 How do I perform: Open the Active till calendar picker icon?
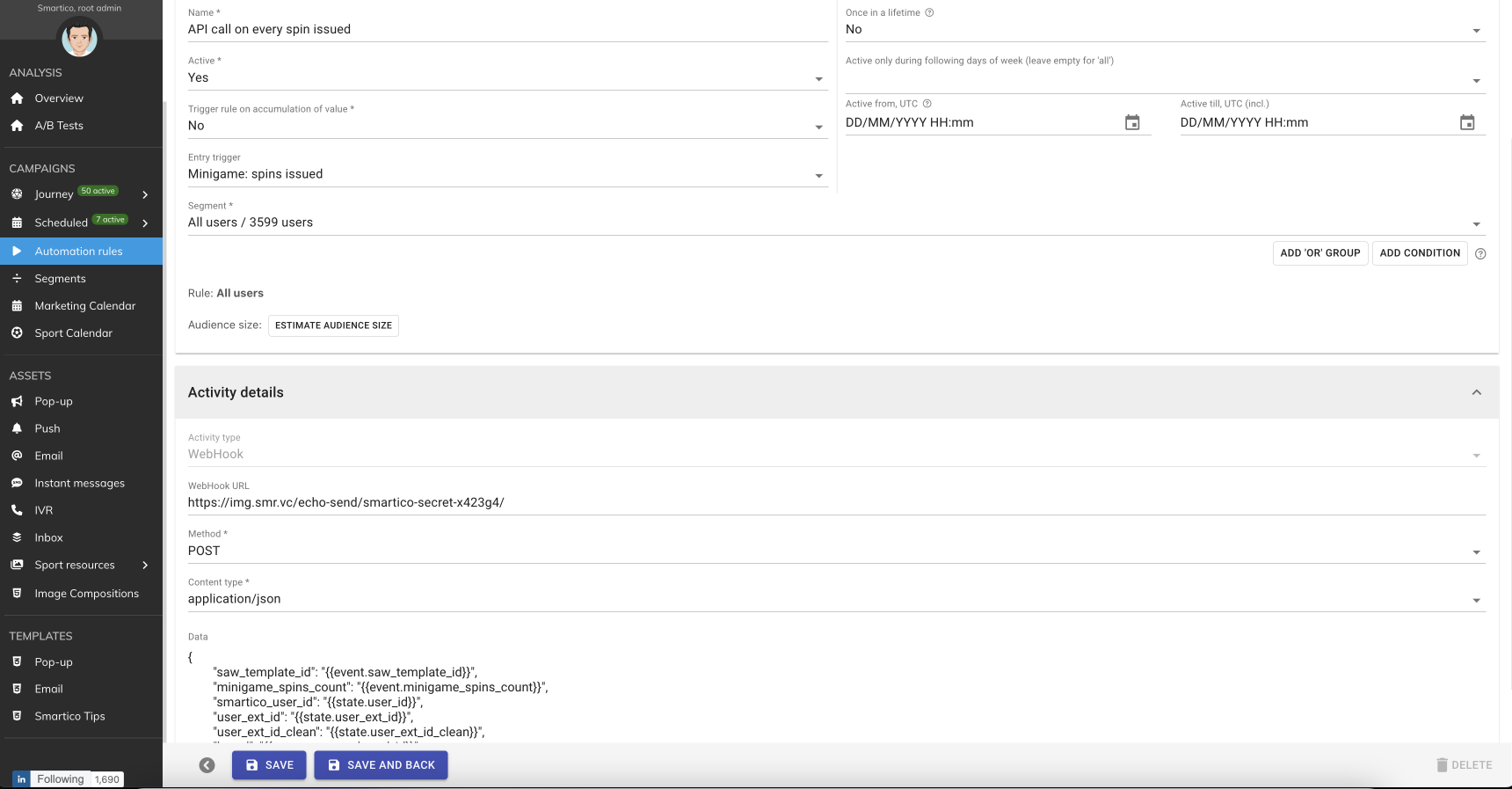1467,123
